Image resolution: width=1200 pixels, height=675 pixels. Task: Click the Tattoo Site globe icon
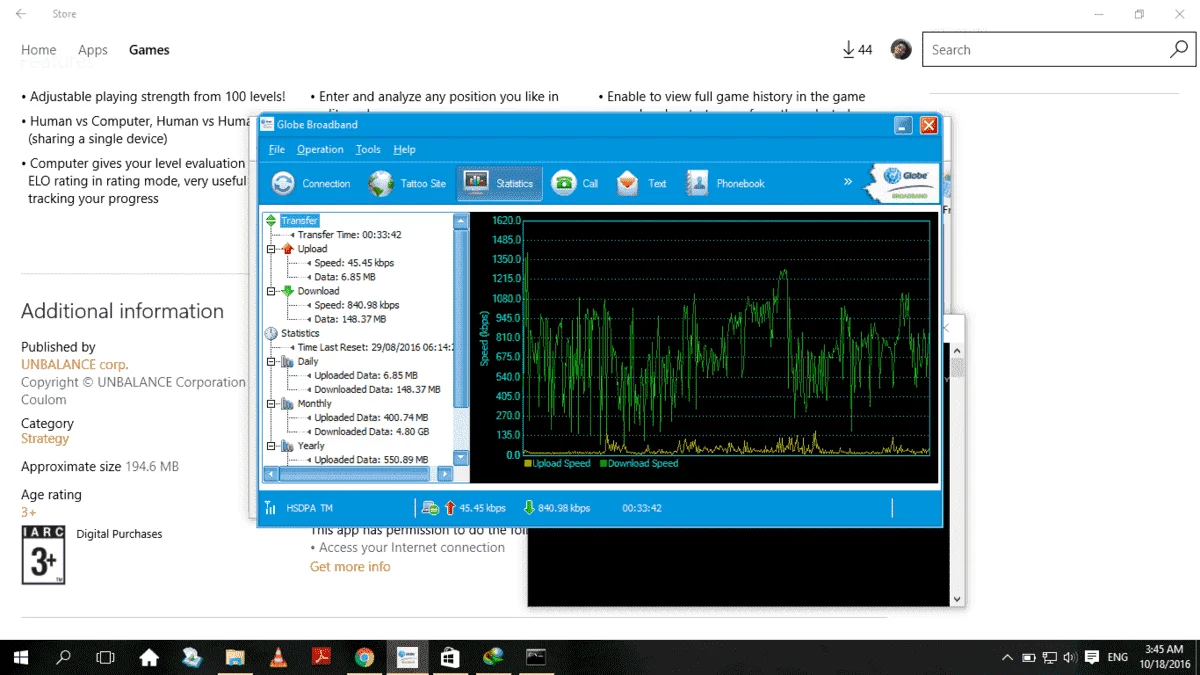pos(381,184)
